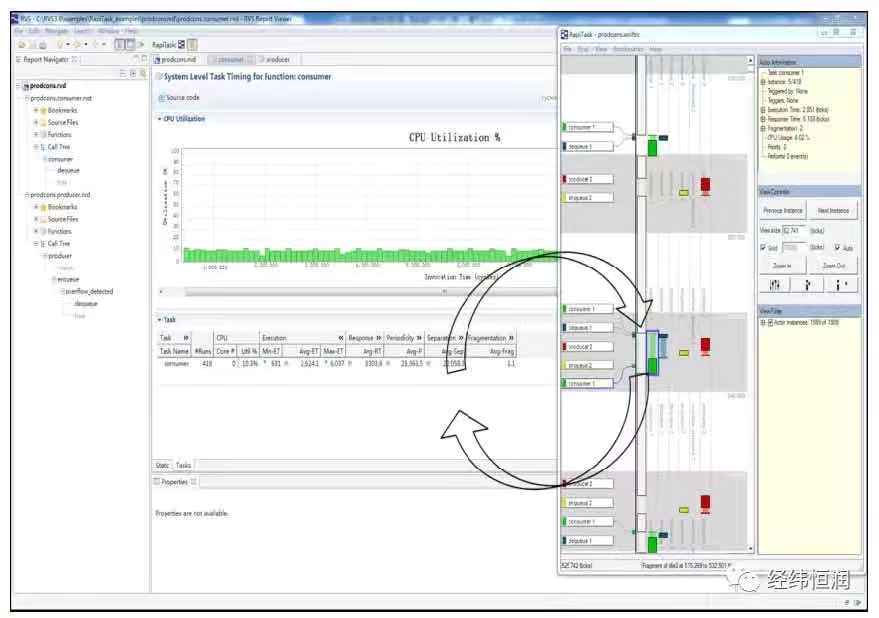Click the Grid ticks input field in RapiTask
The width and height of the screenshot is (879, 618).
794,247
